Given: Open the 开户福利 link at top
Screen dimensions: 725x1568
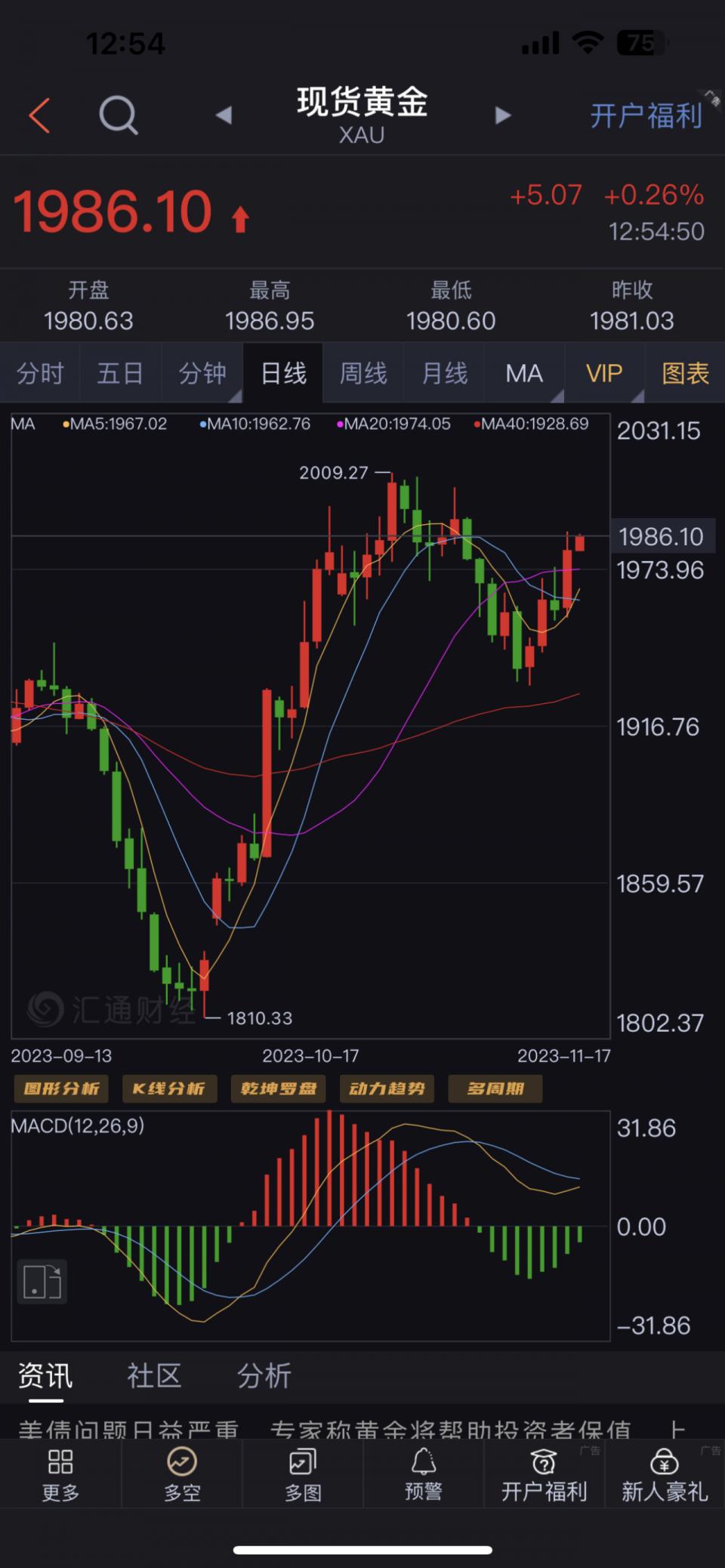Looking at the screenshot, I should click(646, 116).
